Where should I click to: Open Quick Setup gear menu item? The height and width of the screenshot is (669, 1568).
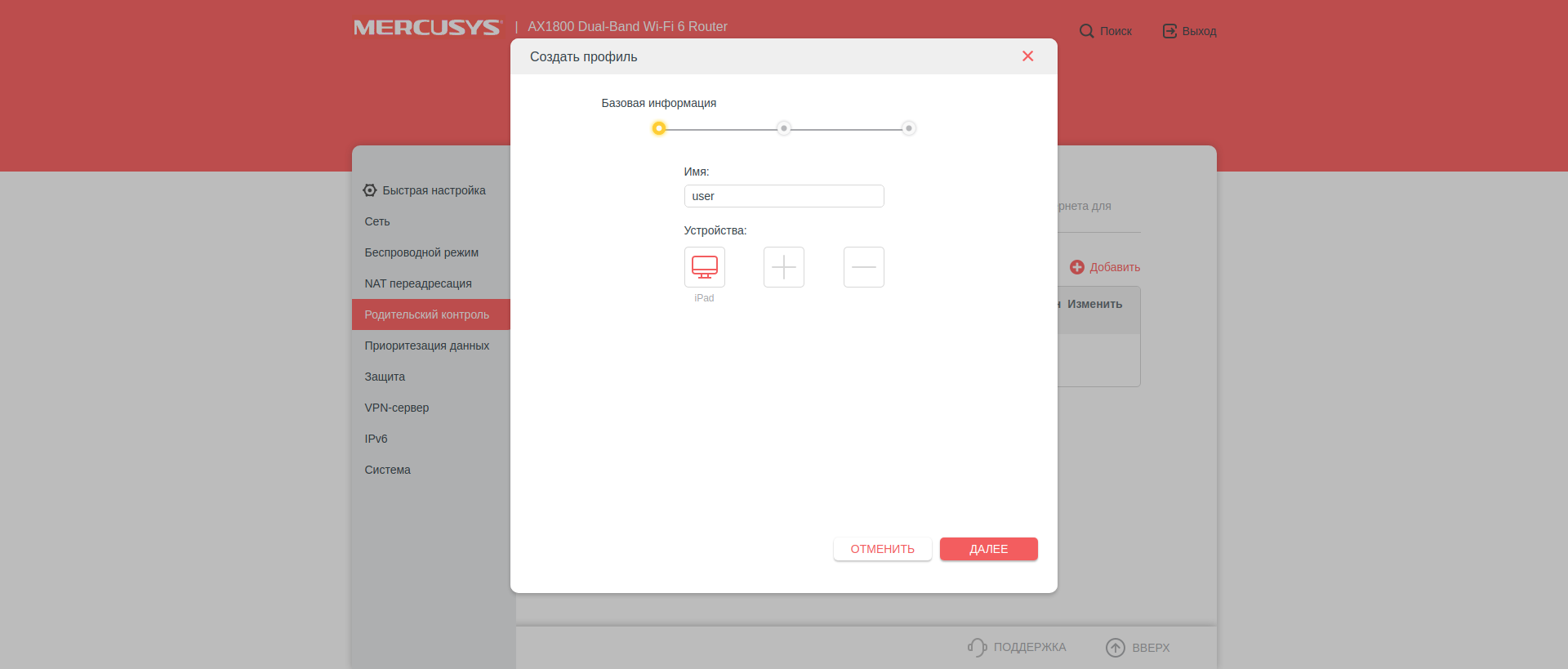tap(370, 190)
